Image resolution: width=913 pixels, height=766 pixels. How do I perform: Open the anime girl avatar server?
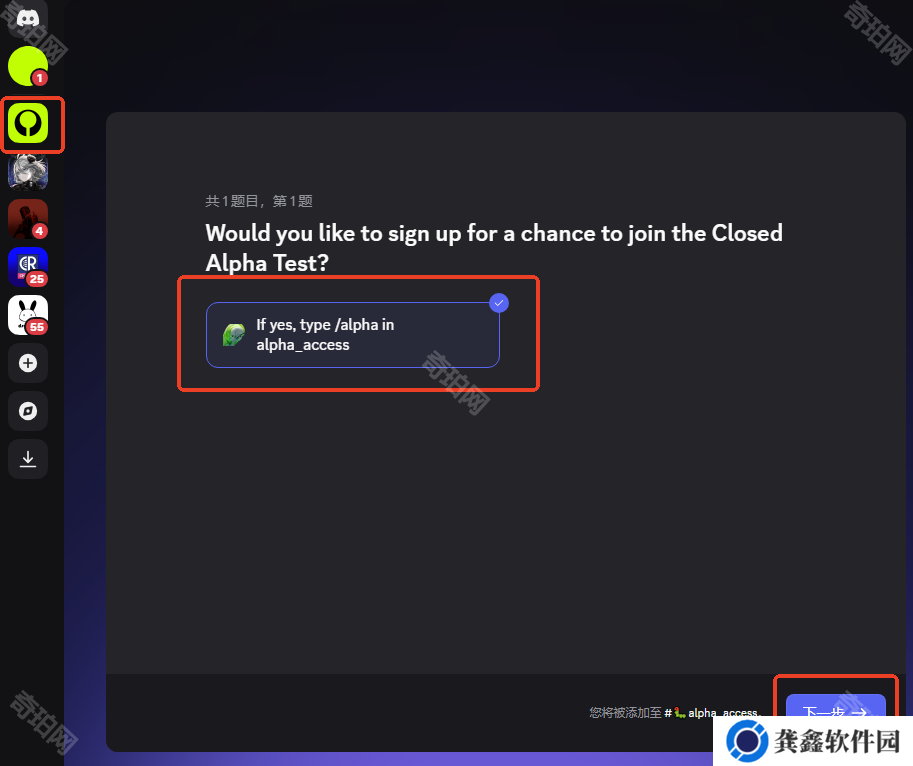27,172
